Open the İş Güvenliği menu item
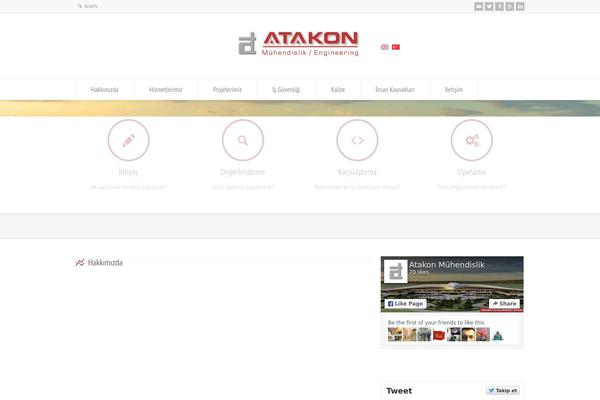This screenshot has width=600, height=400. coord(286,90)
